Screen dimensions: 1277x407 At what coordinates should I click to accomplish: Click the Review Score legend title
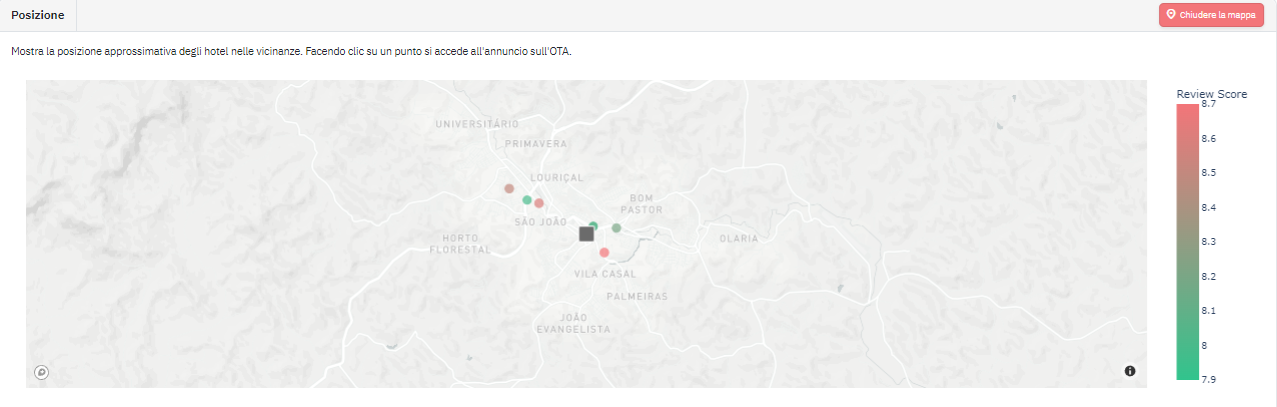click(1212, 94)
